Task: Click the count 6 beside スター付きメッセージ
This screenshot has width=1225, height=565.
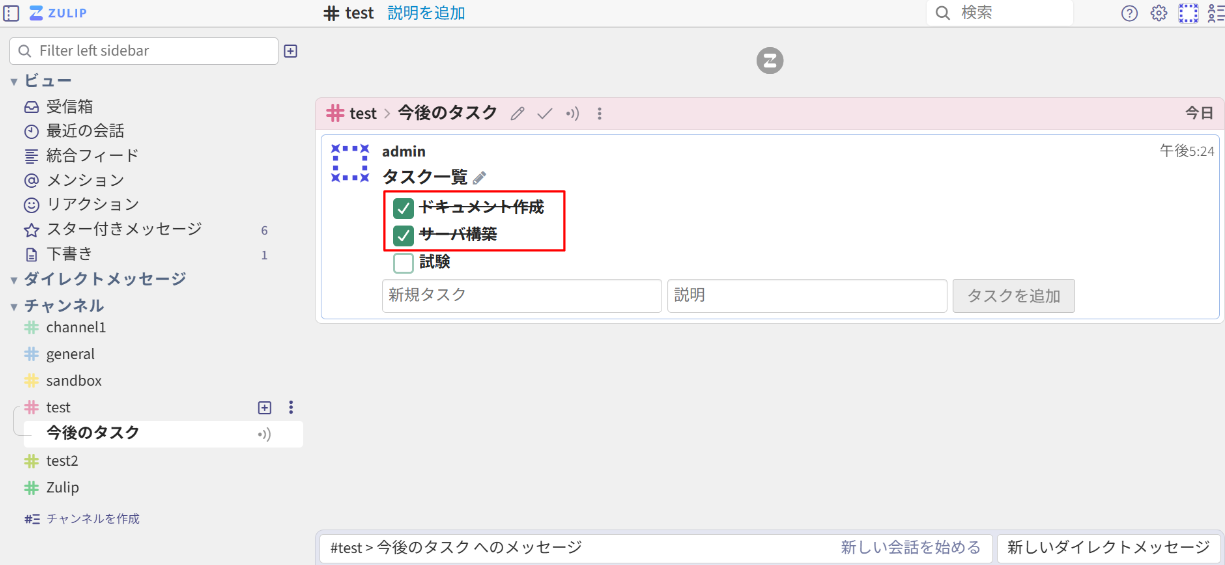Action: [264, 230]
